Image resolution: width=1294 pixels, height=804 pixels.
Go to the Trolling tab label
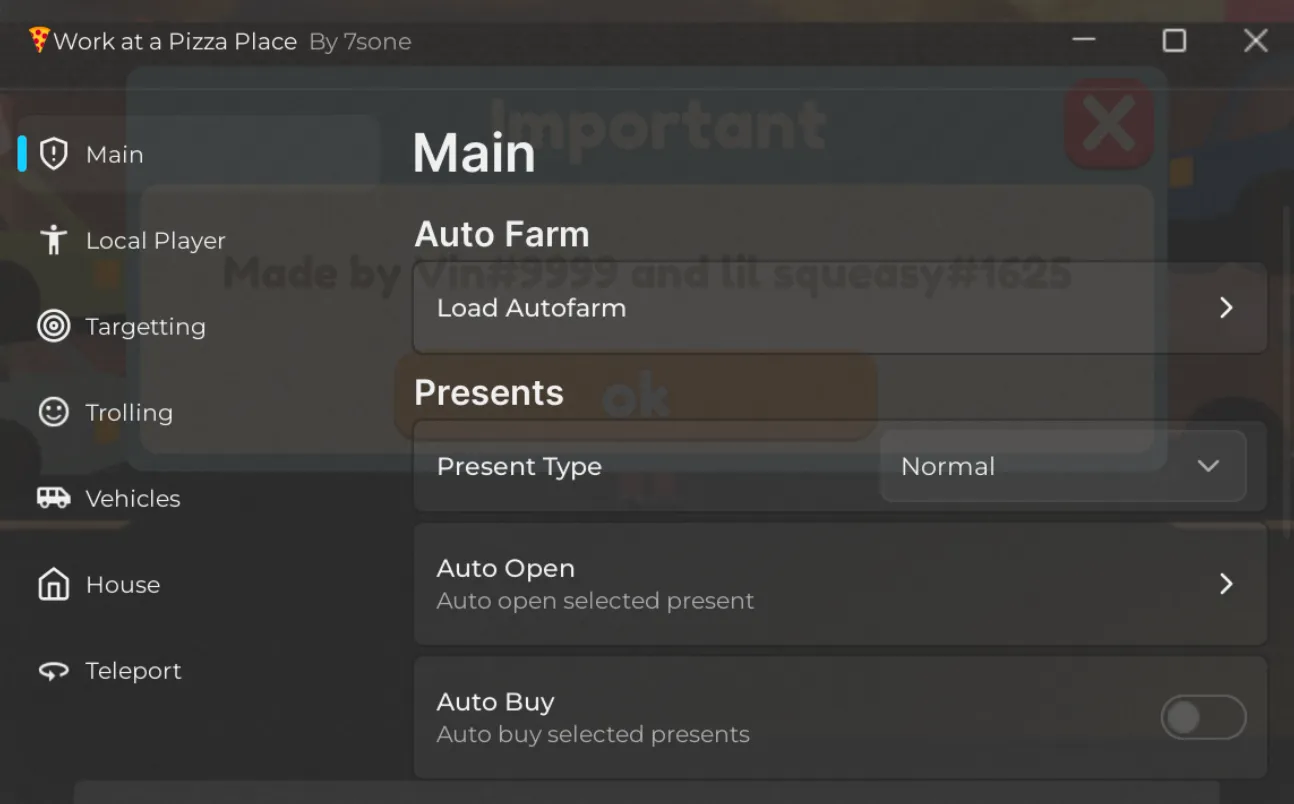pos(129,412)
